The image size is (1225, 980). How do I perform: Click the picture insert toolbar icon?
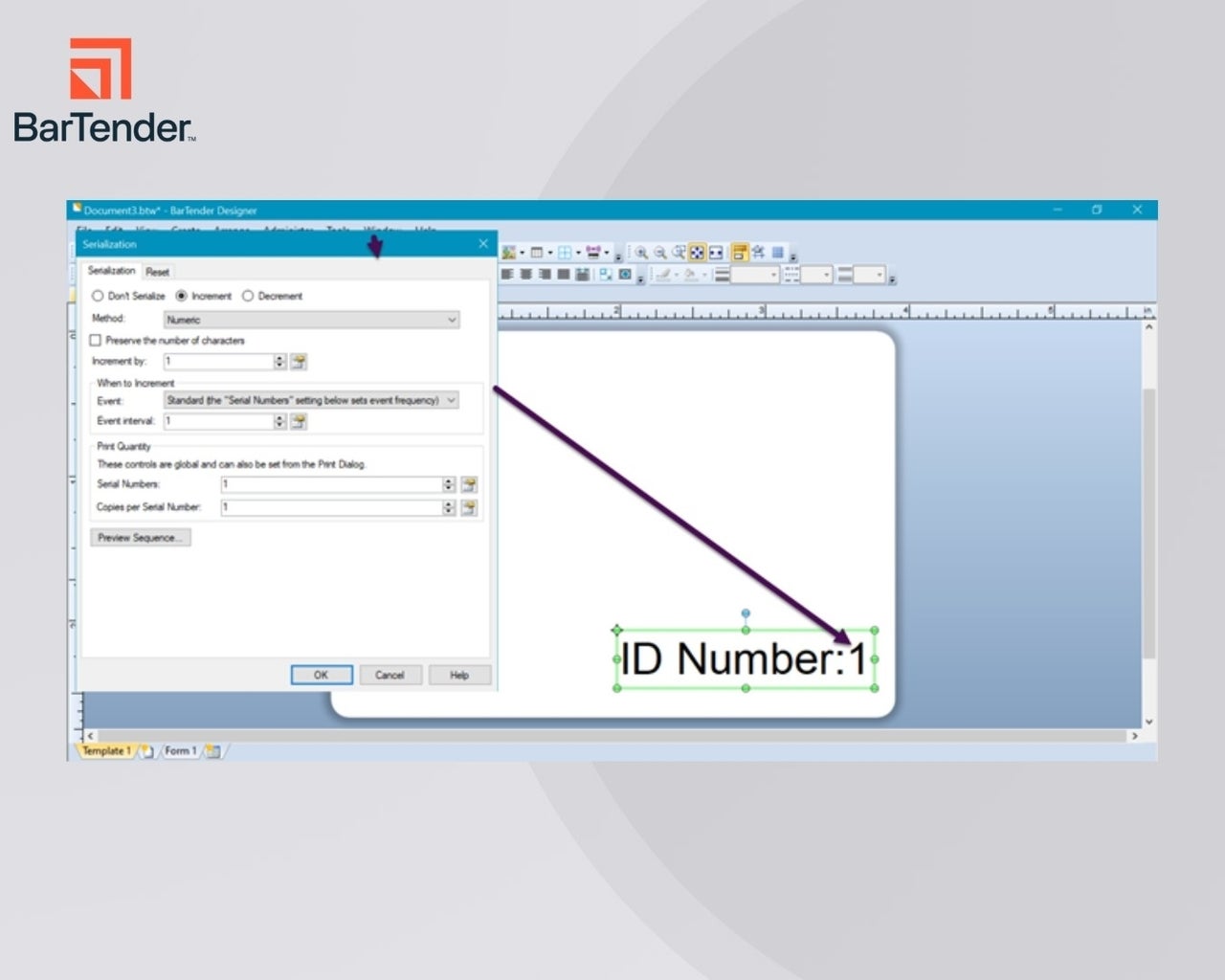pos(509,253)
